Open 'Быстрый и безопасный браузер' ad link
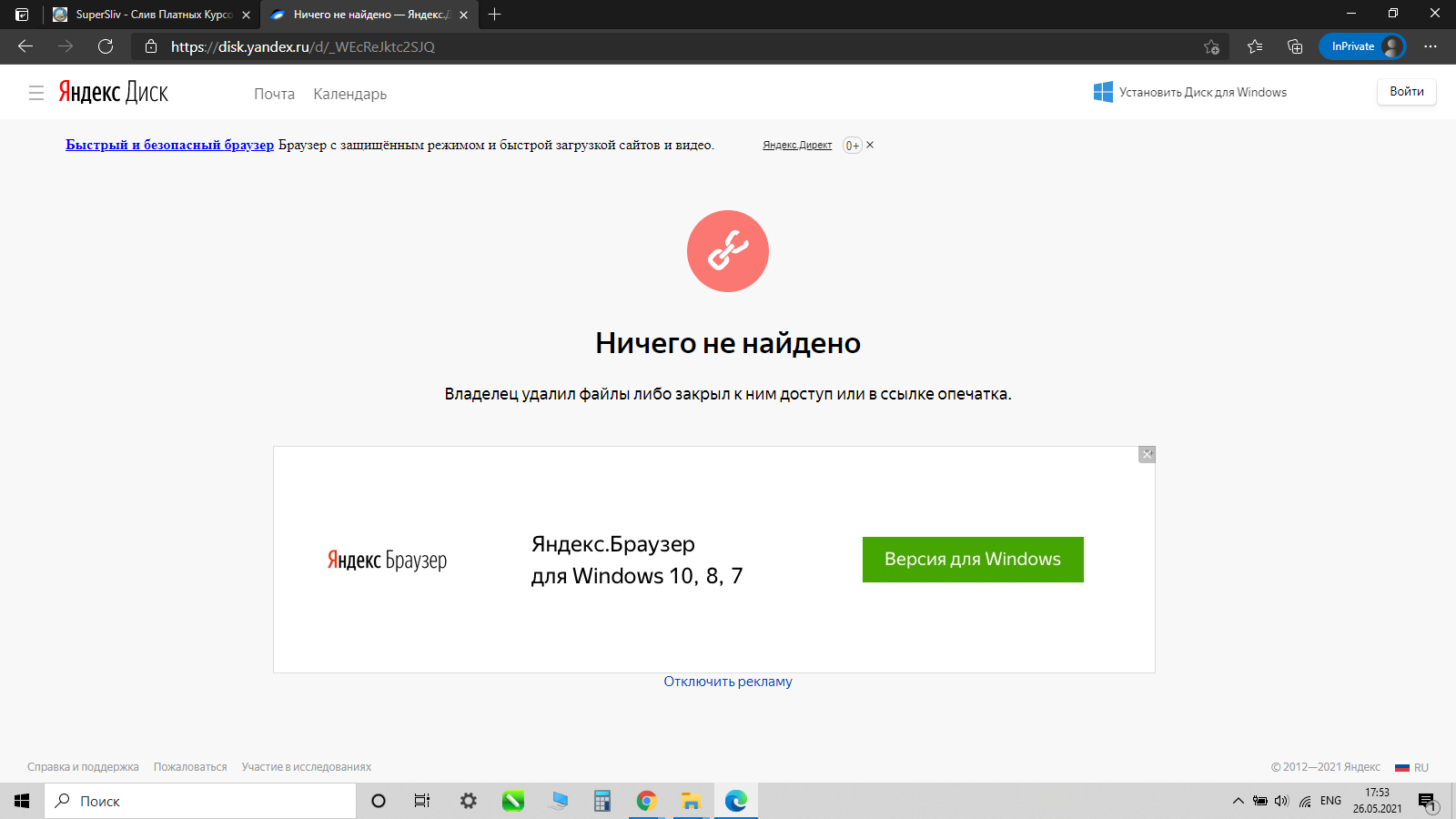The height and width of the screenshot is (819, 1456). click(169, 145)
